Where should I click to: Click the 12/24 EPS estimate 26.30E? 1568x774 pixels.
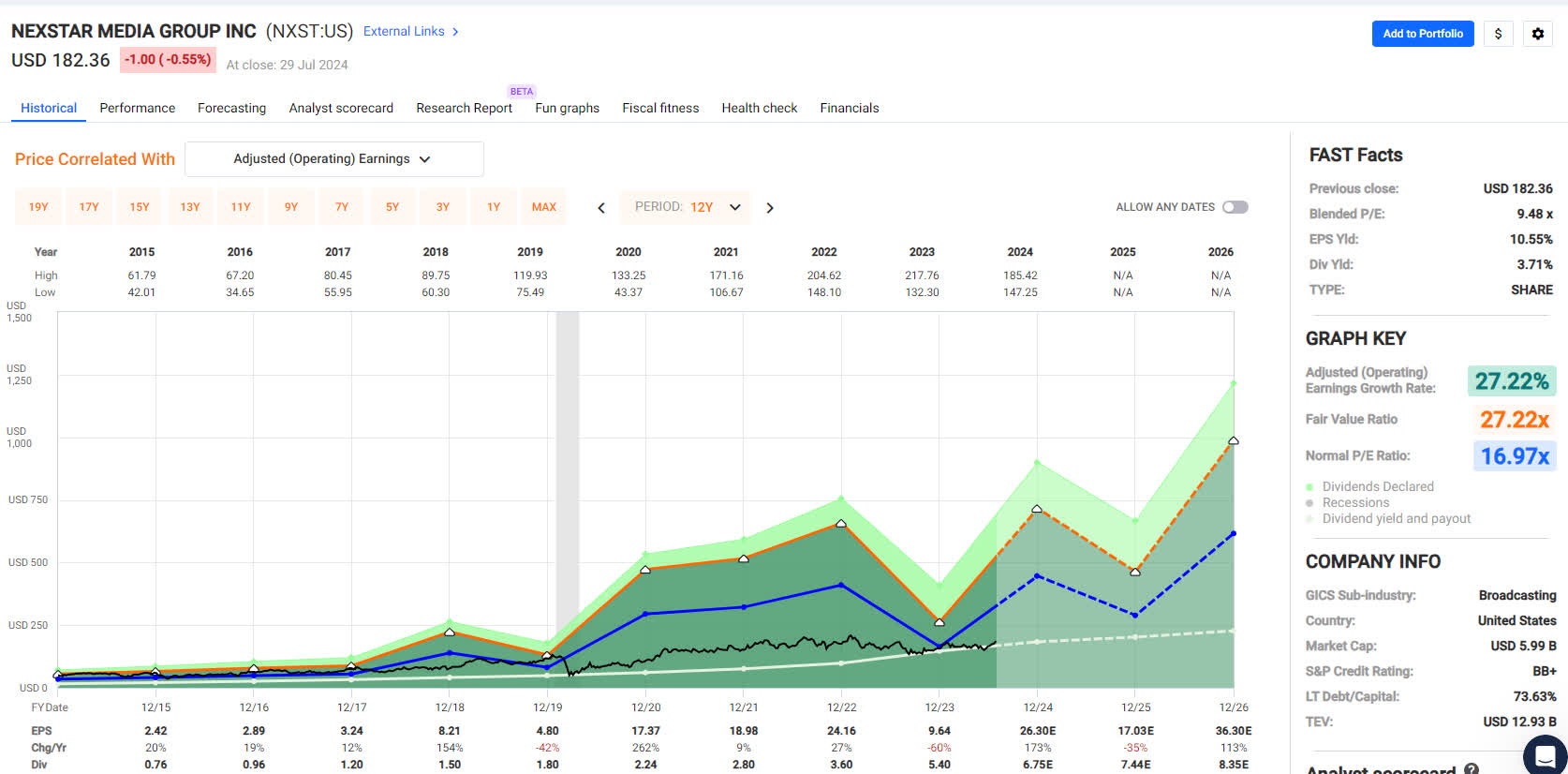click(x=1038, y=731)
